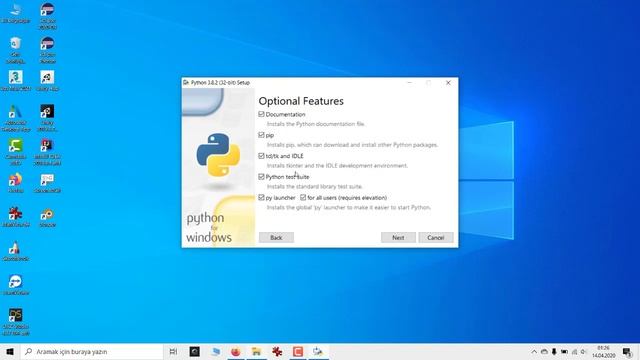640x360 pixels.
Task: Click the Back button in setup
Action: pyautogui.click(x=276, y=238)
